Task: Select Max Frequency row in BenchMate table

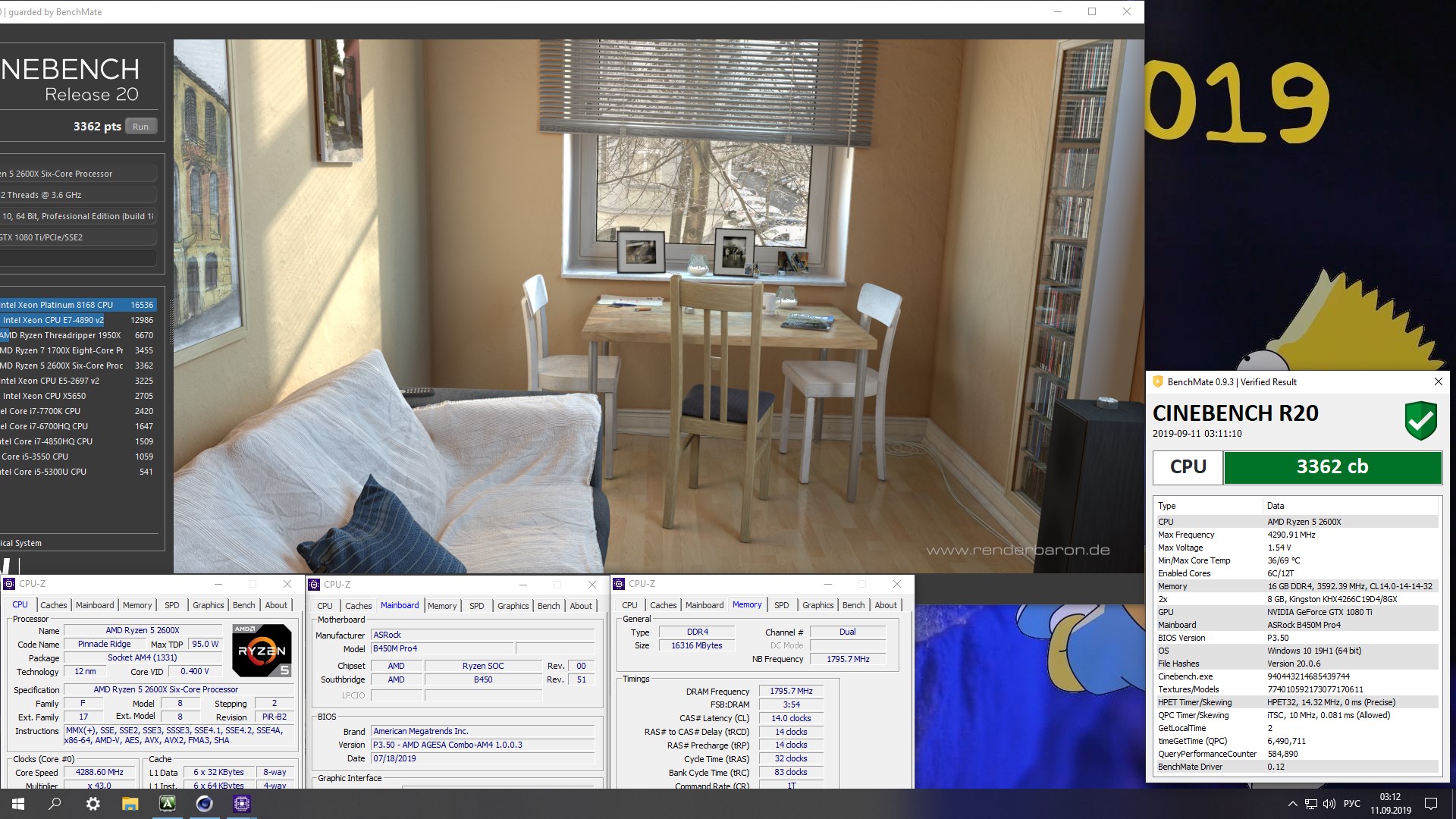Action: pos(1296,535)
